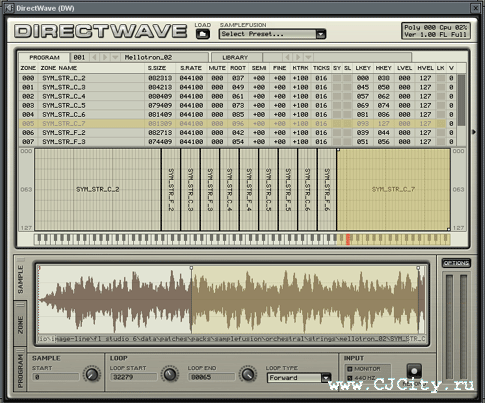Switch to the vertical ZONE tab

click(20, 324)
